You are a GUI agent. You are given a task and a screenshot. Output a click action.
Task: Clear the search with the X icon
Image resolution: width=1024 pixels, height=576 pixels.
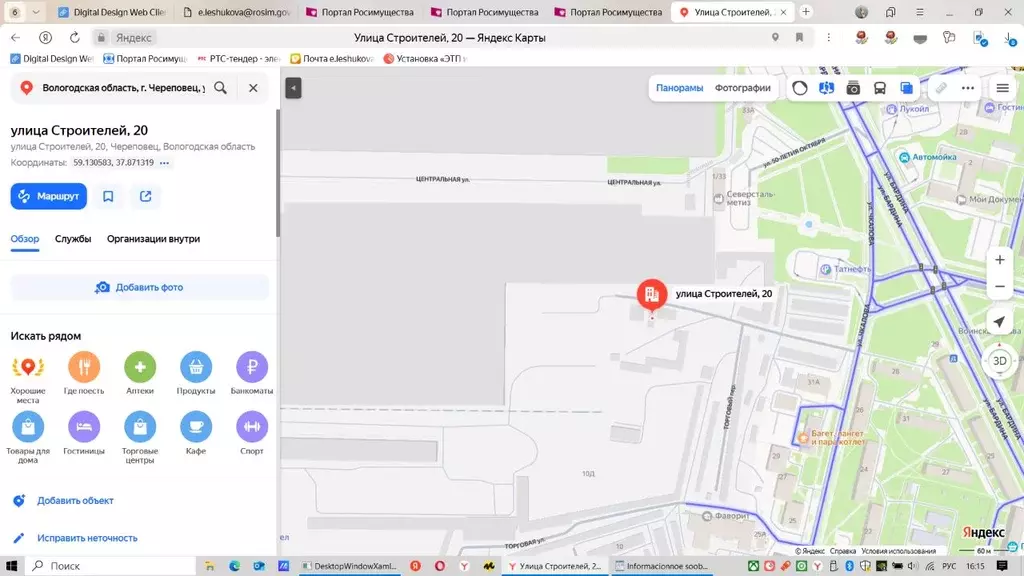pyautogui.click(x=253, y=88)
